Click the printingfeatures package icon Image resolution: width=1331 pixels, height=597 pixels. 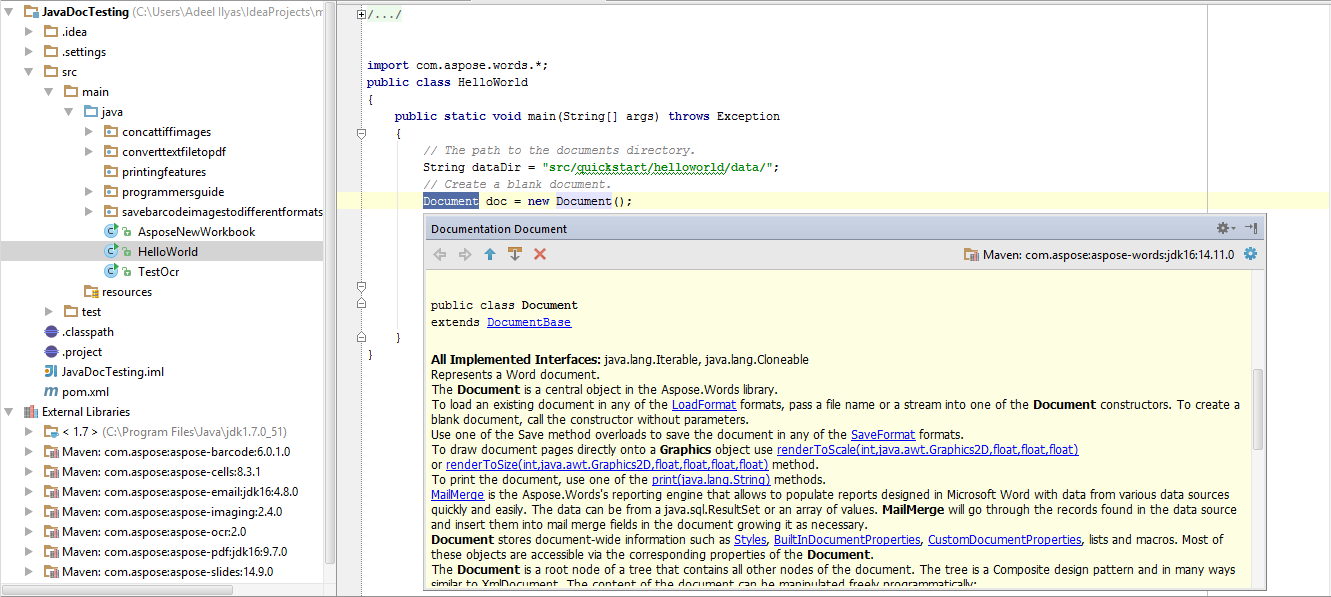point(111,172)
